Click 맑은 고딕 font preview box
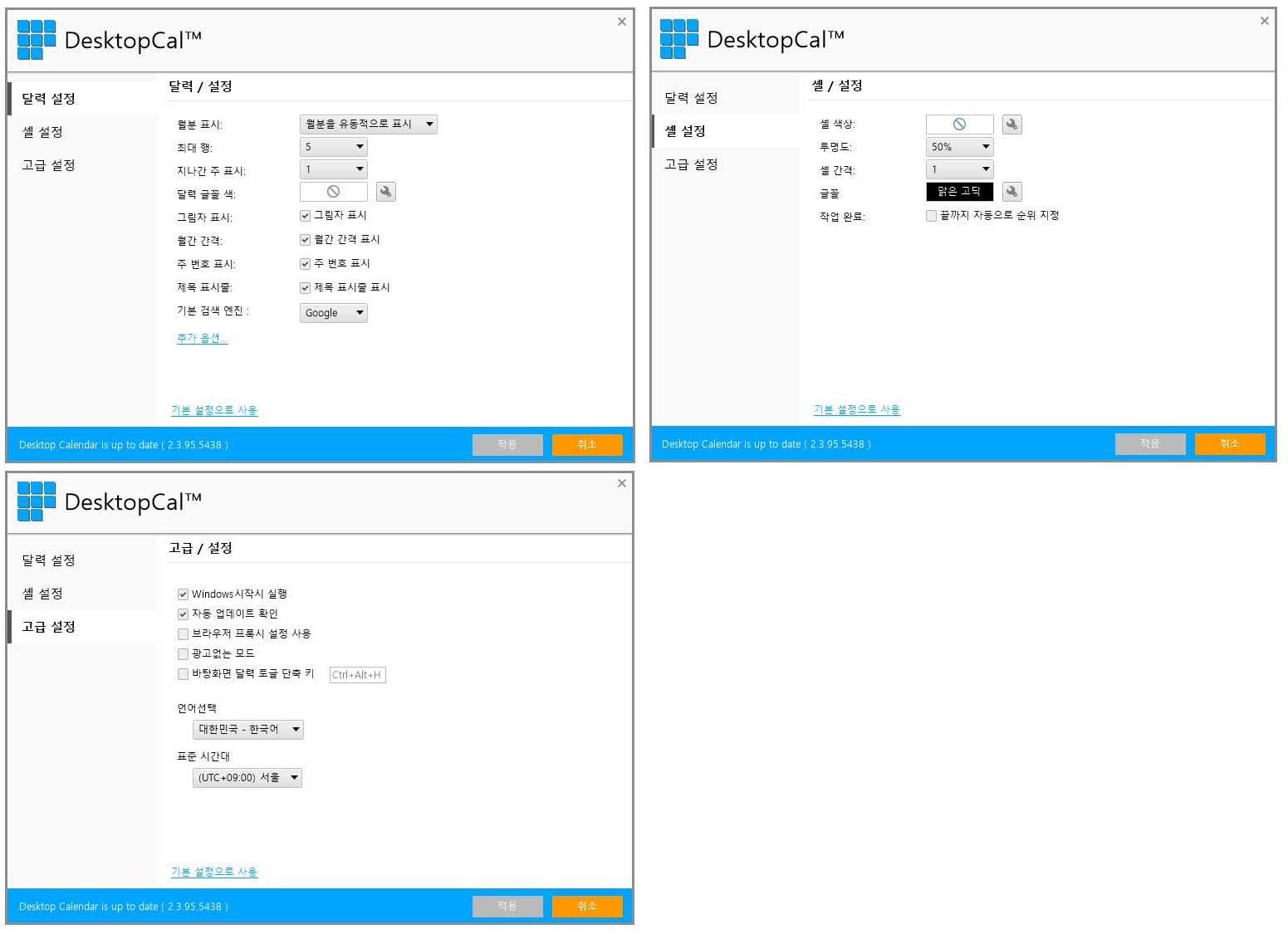 pyautogui.click(x=959, y=192)
